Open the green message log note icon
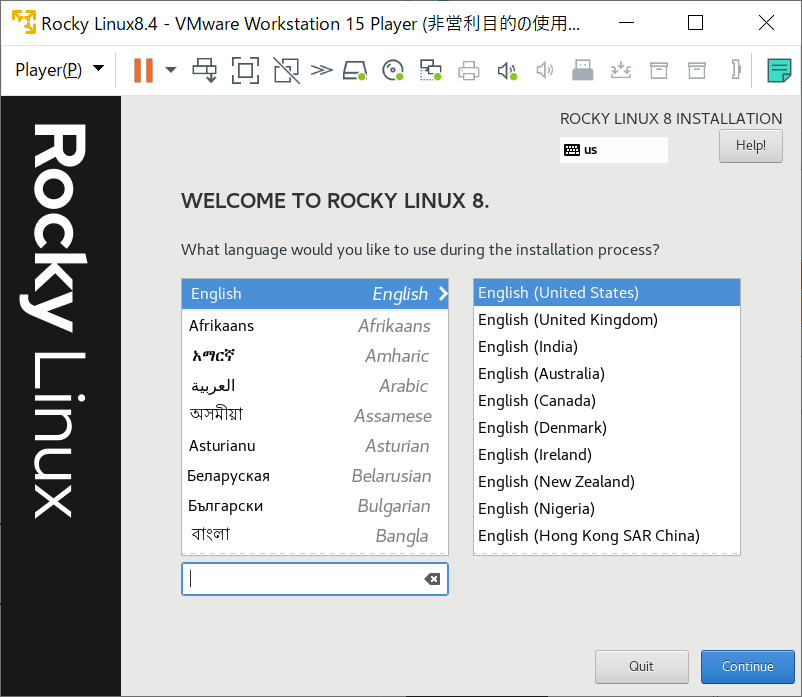Viewport: 802px width, 697px height. tap(778, 70)
